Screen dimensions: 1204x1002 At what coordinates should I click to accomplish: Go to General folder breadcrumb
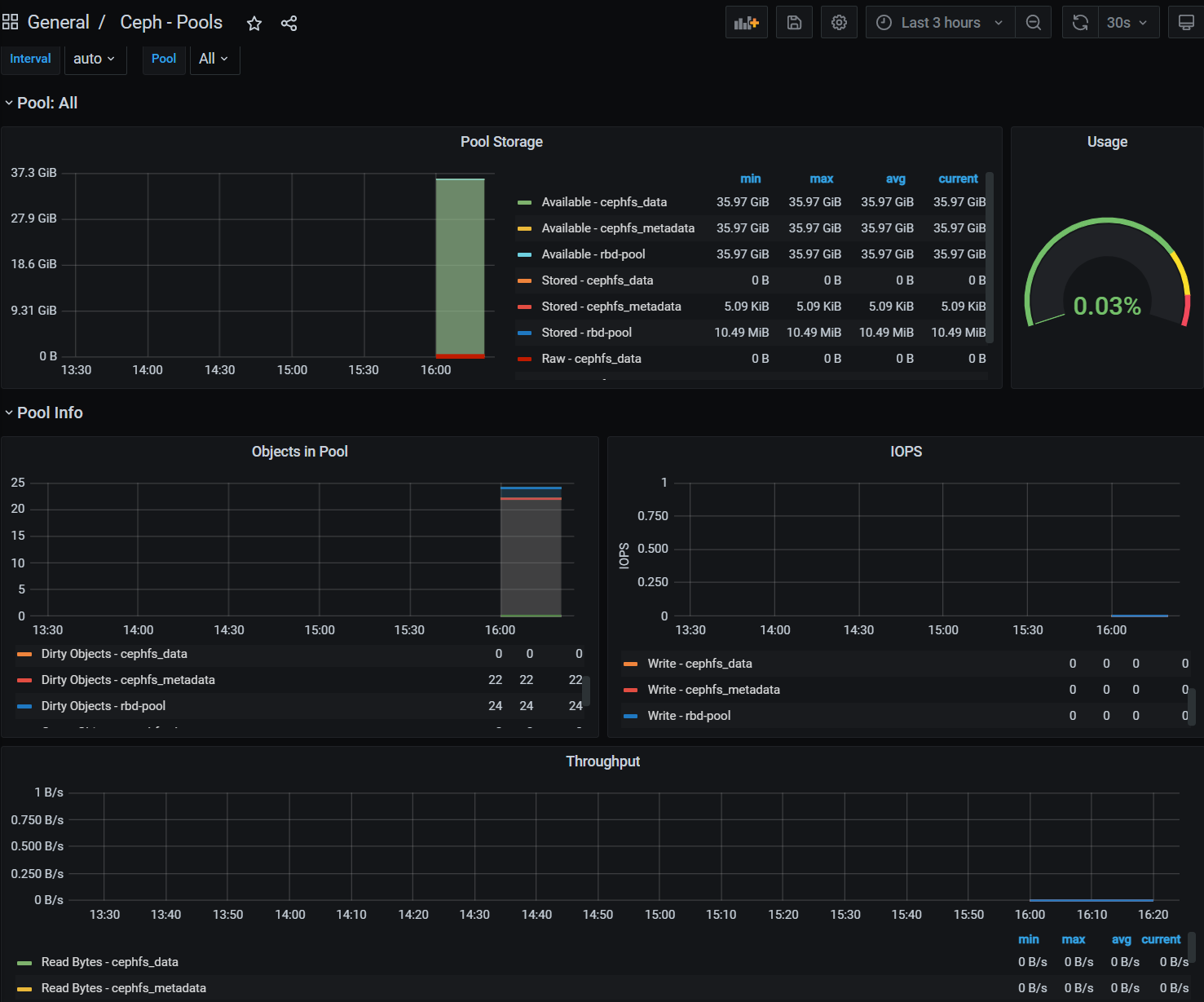tap(58, 22)
